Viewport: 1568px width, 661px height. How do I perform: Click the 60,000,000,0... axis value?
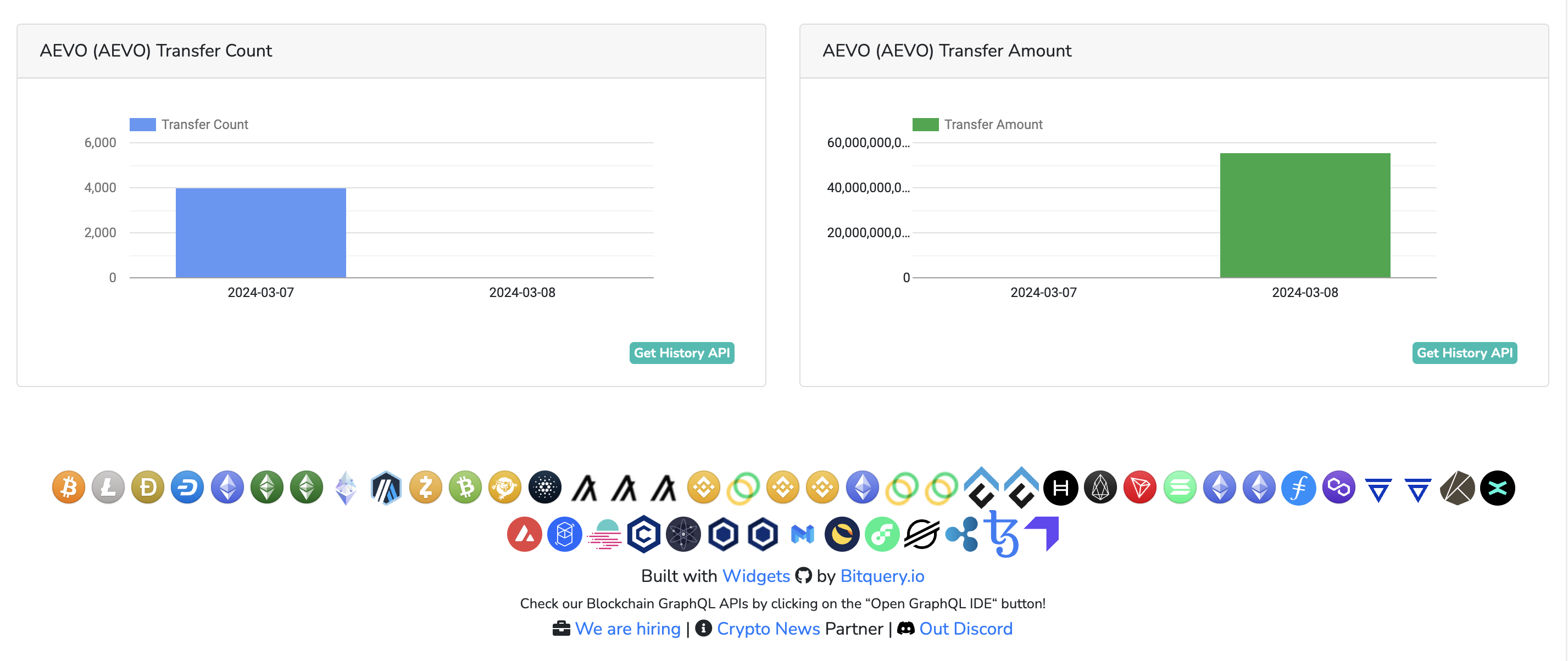click(x=868, y=143)
